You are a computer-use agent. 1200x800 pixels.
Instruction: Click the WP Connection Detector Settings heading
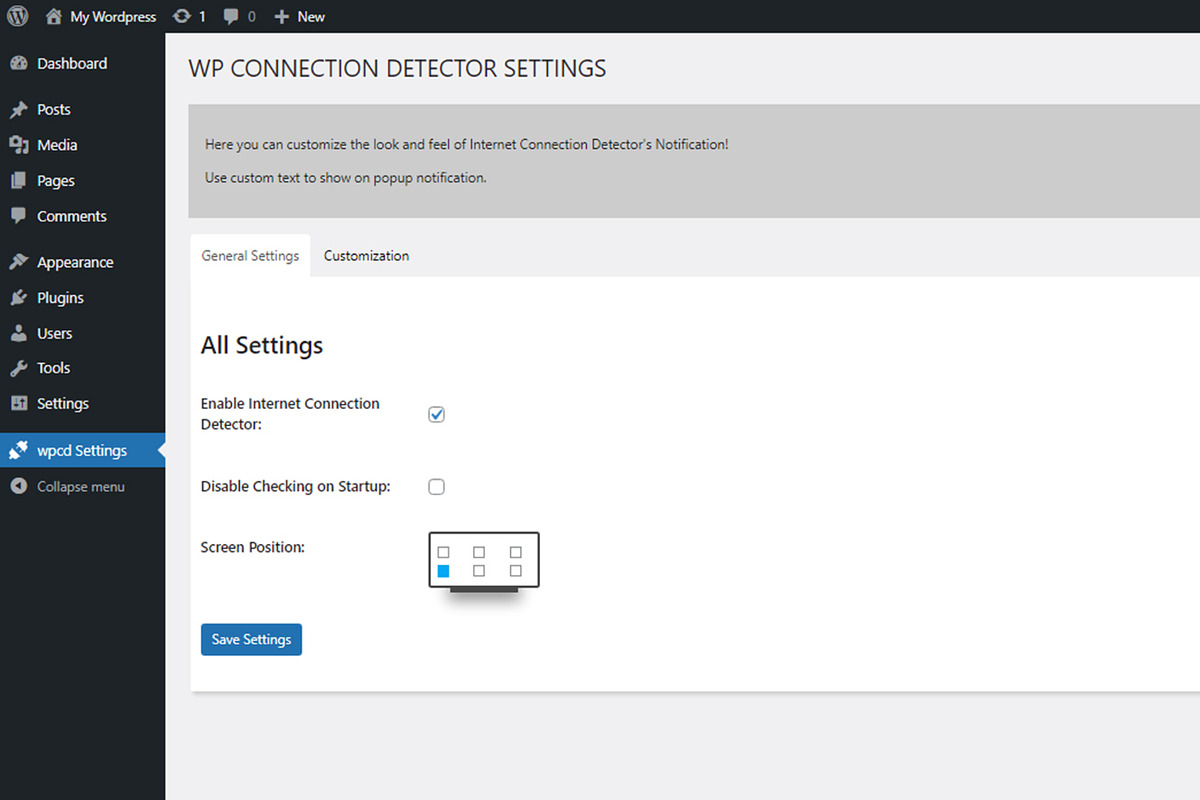tap(397, 68)
